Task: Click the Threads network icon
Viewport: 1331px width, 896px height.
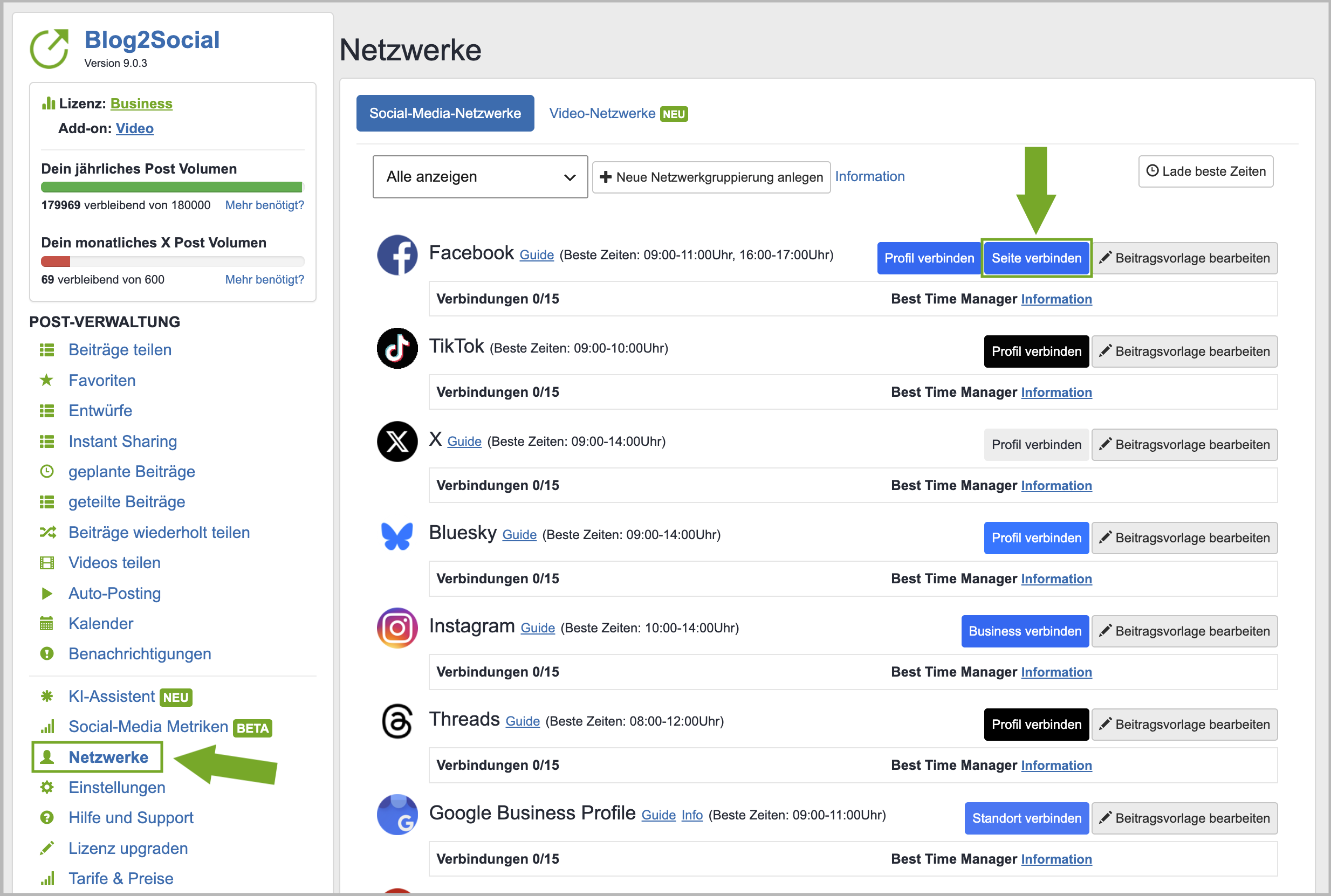Action: click(397, 721)
